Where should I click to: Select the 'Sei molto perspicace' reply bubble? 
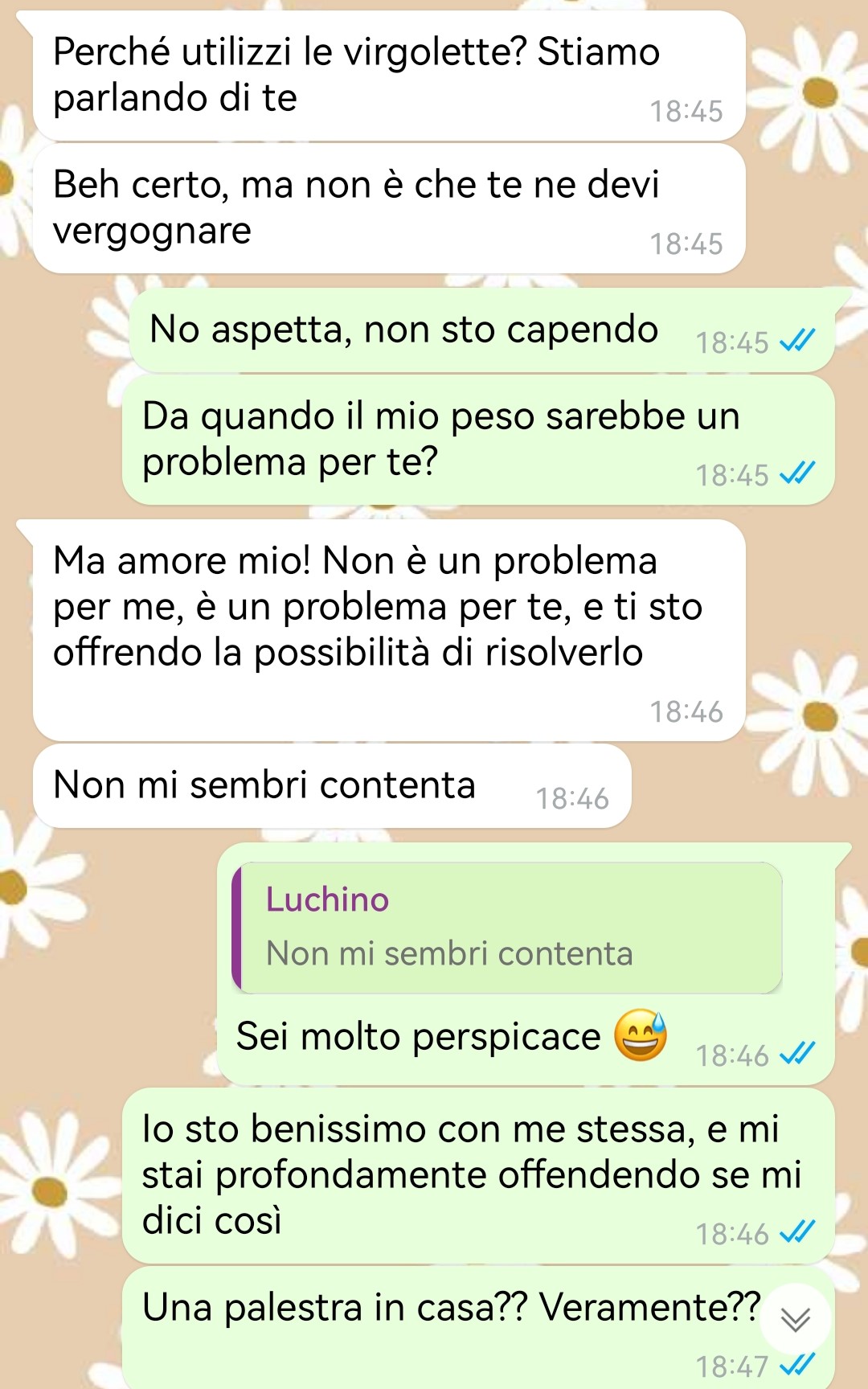tap(526, 964)
